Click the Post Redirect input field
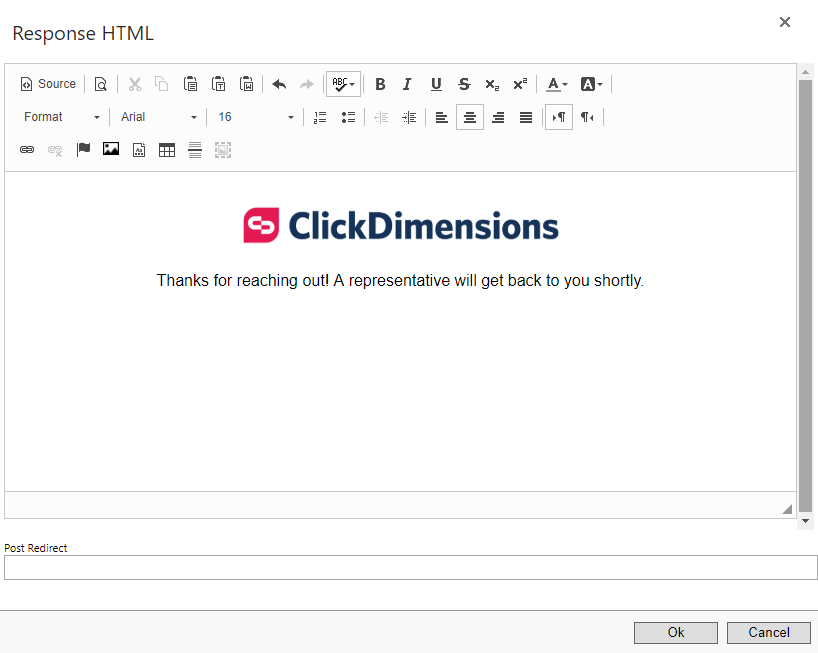The image size is (818, 653). (x=411, y=567)
